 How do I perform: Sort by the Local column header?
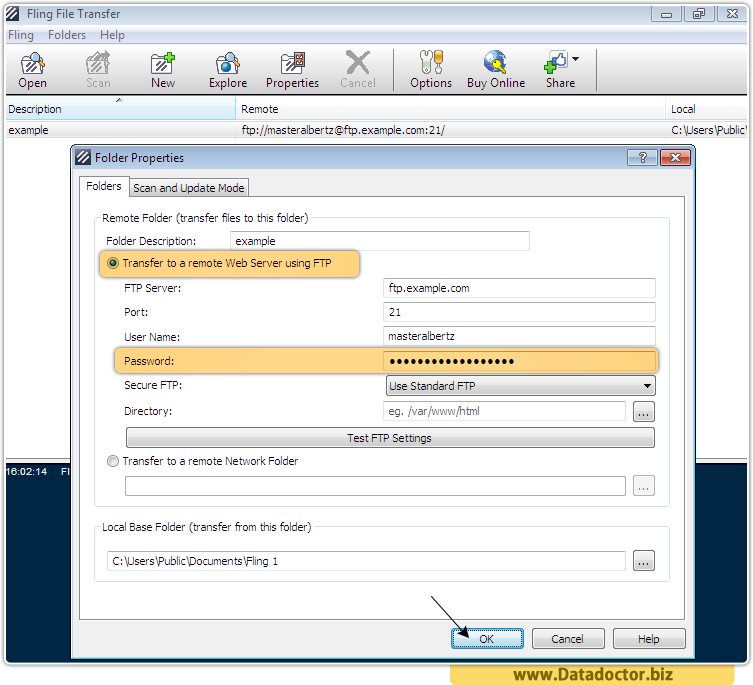tap(707, 109)
